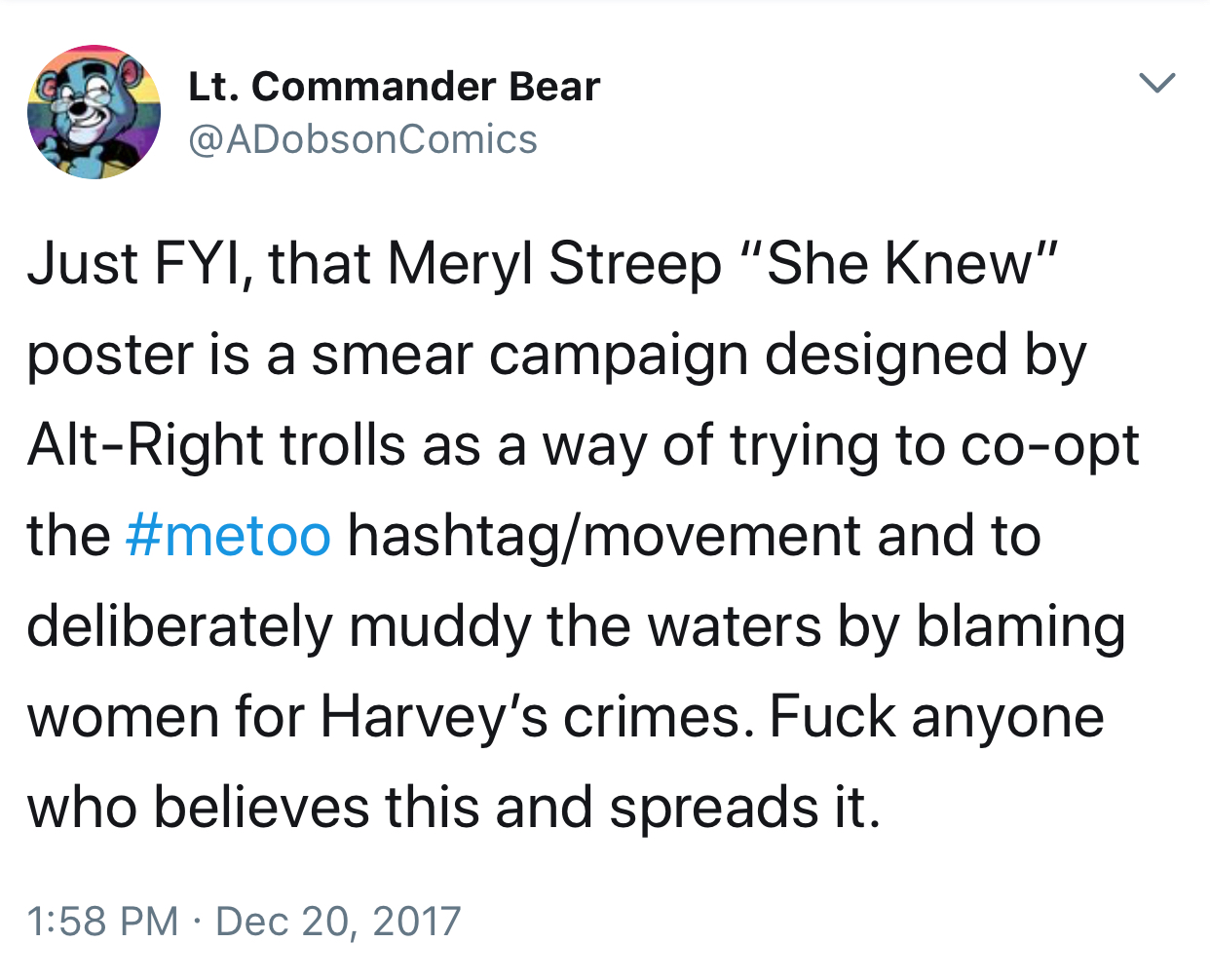Click the word "deliberately" in the tweet
Screen dimensions: 1210x980
[179, 626]
